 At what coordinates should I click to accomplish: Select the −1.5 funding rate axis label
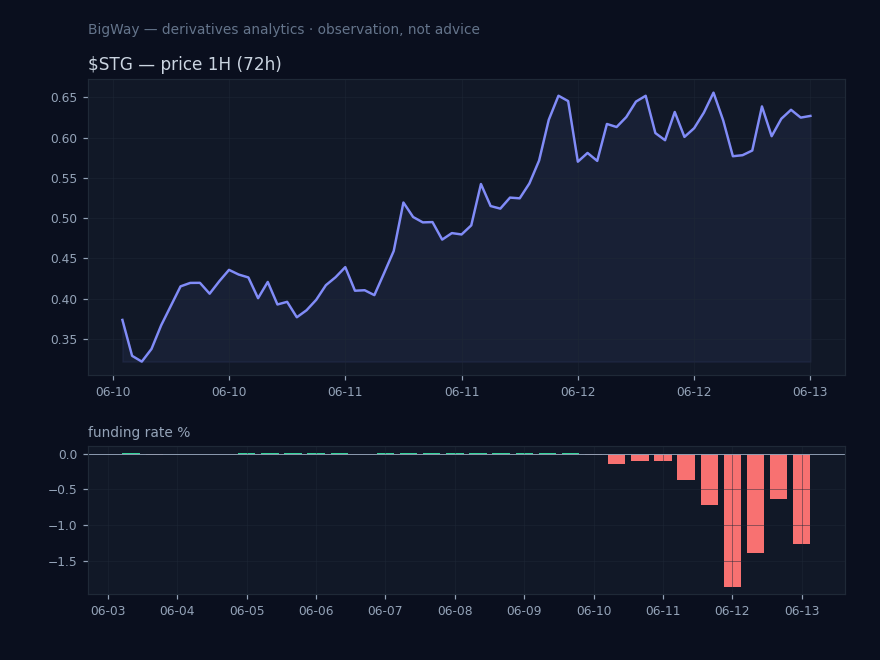click(x=63, y=562)
